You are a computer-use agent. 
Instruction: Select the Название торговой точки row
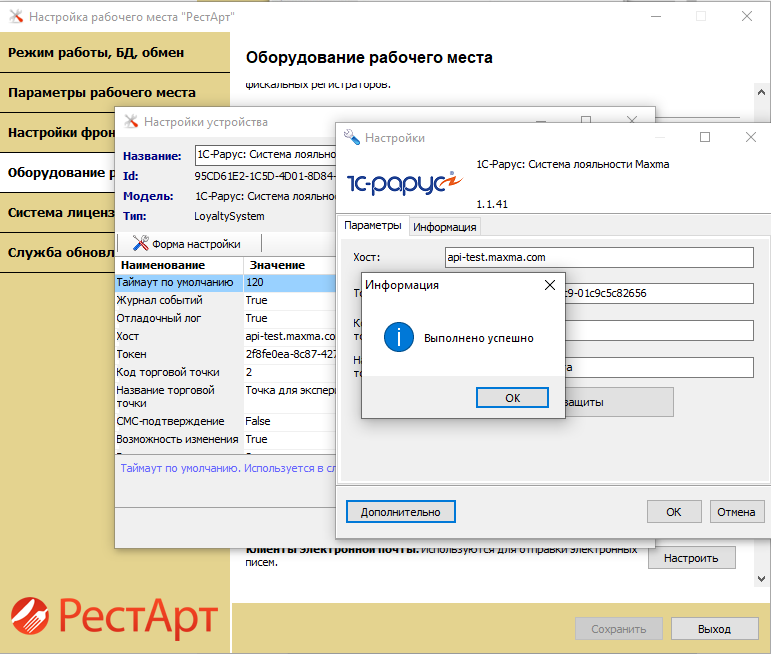tap(225, 396)
